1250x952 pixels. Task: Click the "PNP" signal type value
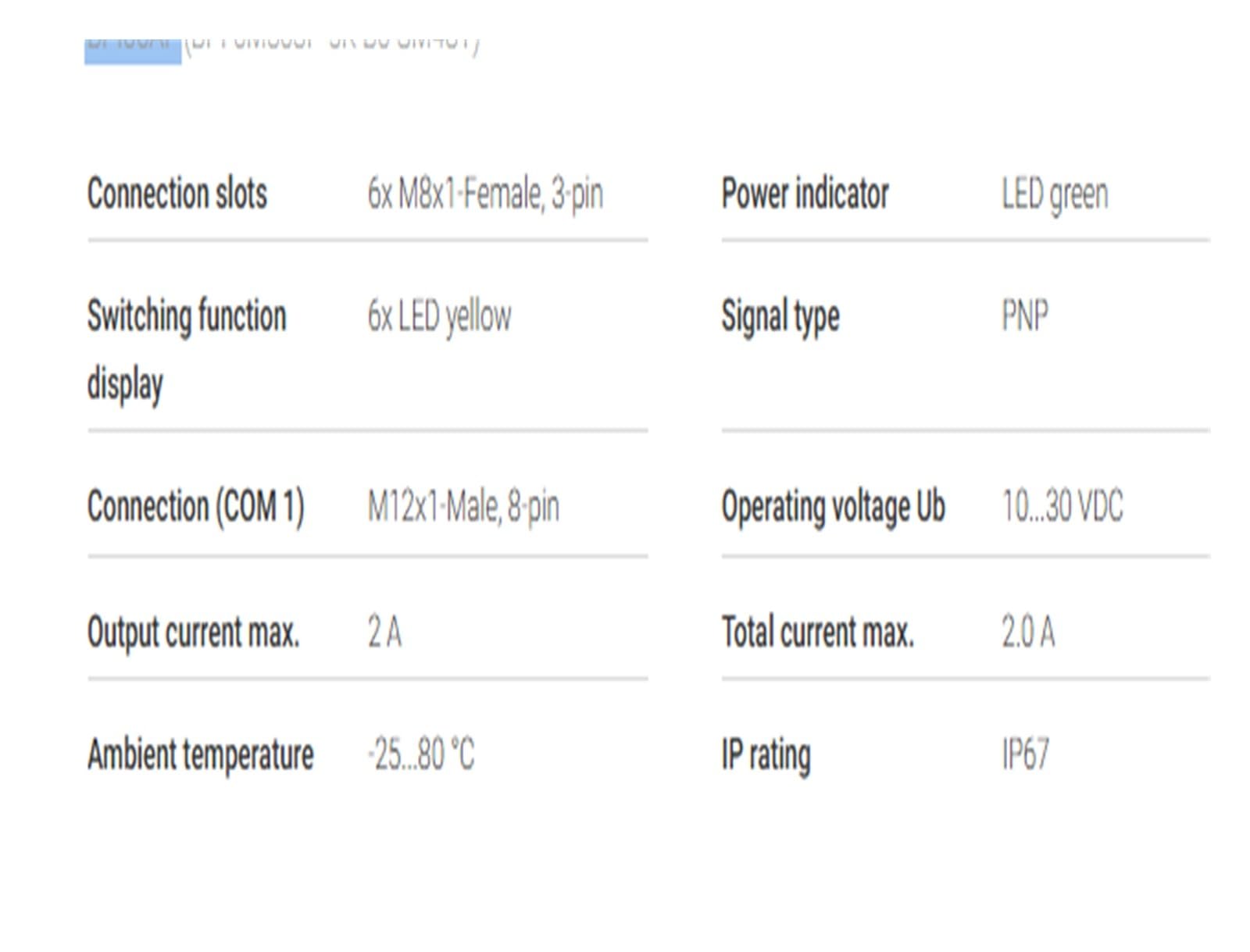coord(1025,316)
